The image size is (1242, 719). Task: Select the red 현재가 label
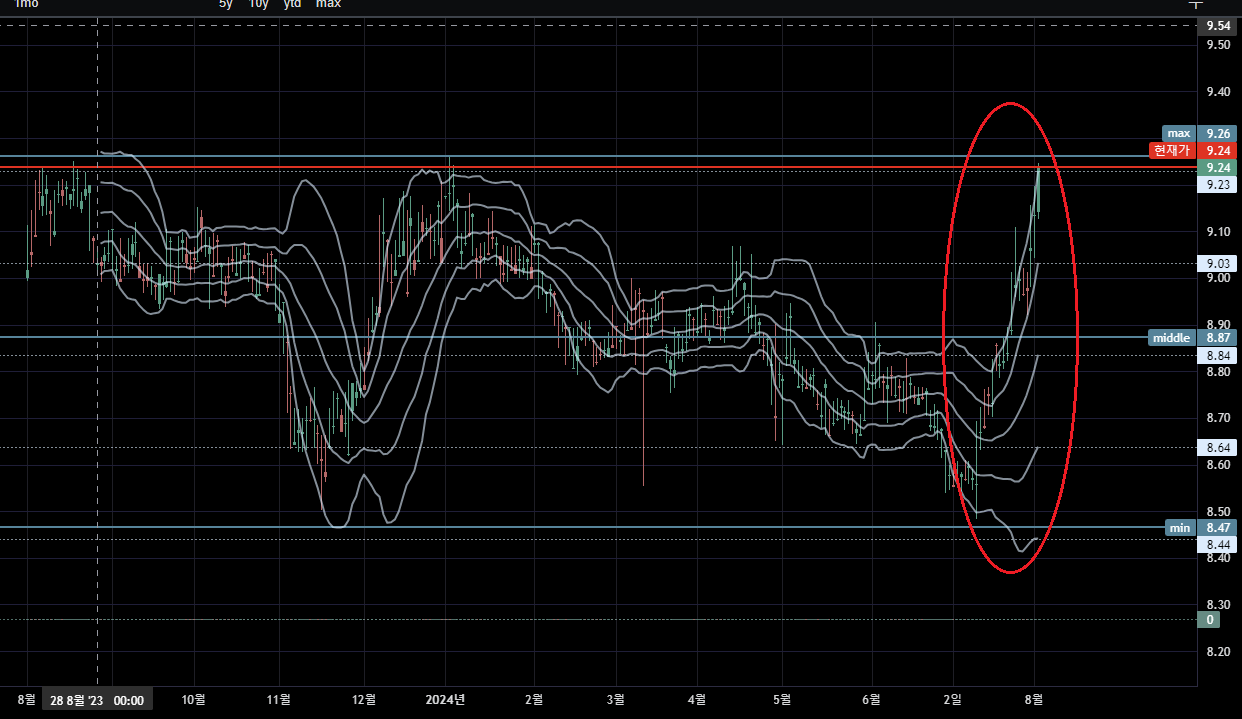(x=1171, y=150)
